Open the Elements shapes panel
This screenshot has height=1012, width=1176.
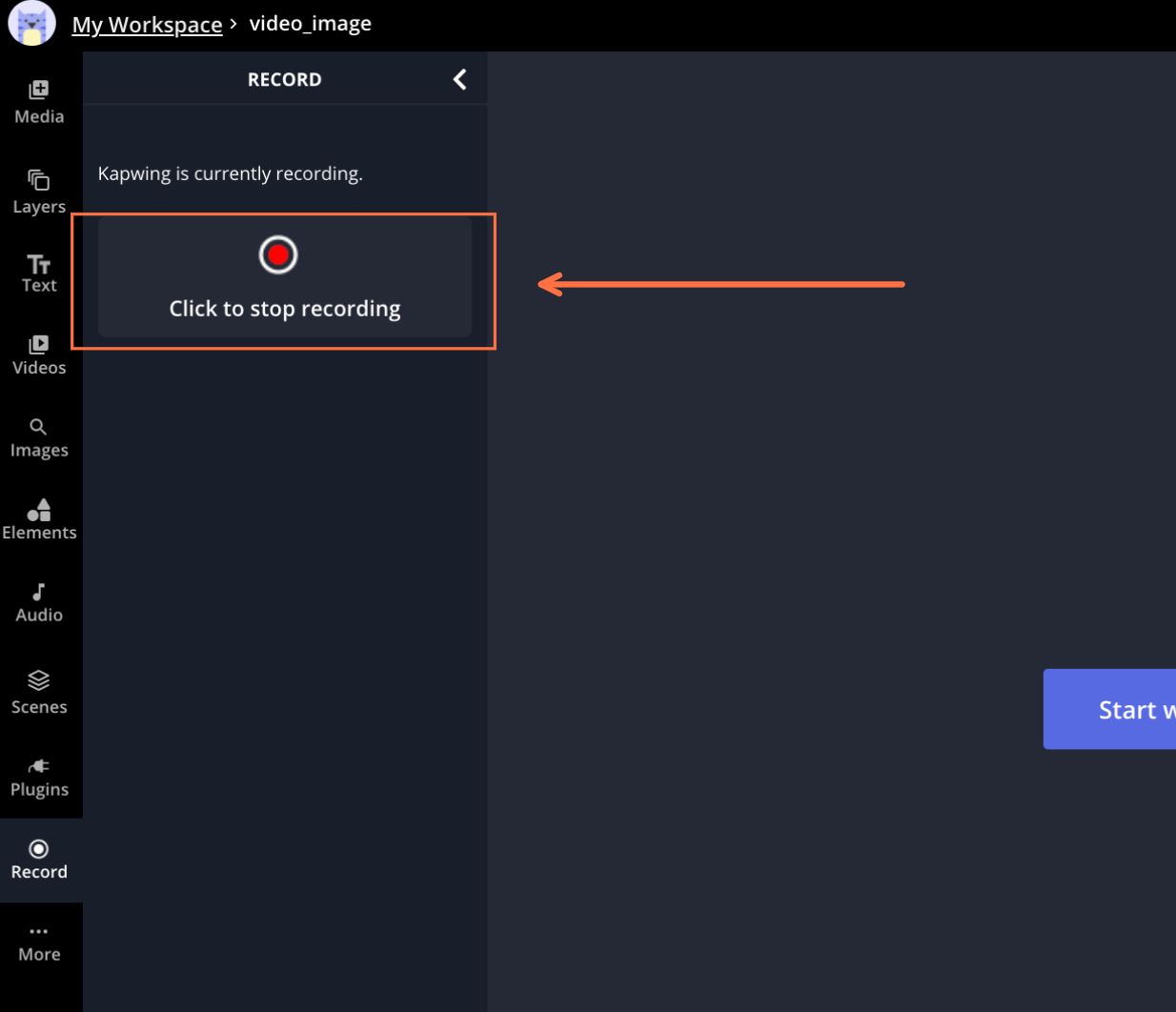click(39, 519)
